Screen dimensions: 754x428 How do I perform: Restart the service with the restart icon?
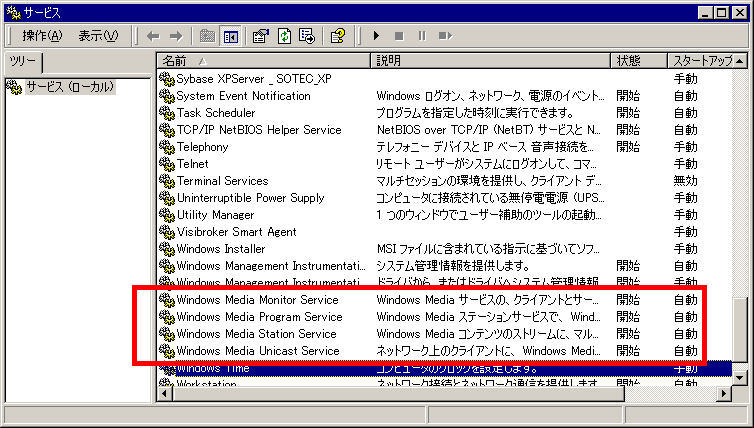coord(446,36)
